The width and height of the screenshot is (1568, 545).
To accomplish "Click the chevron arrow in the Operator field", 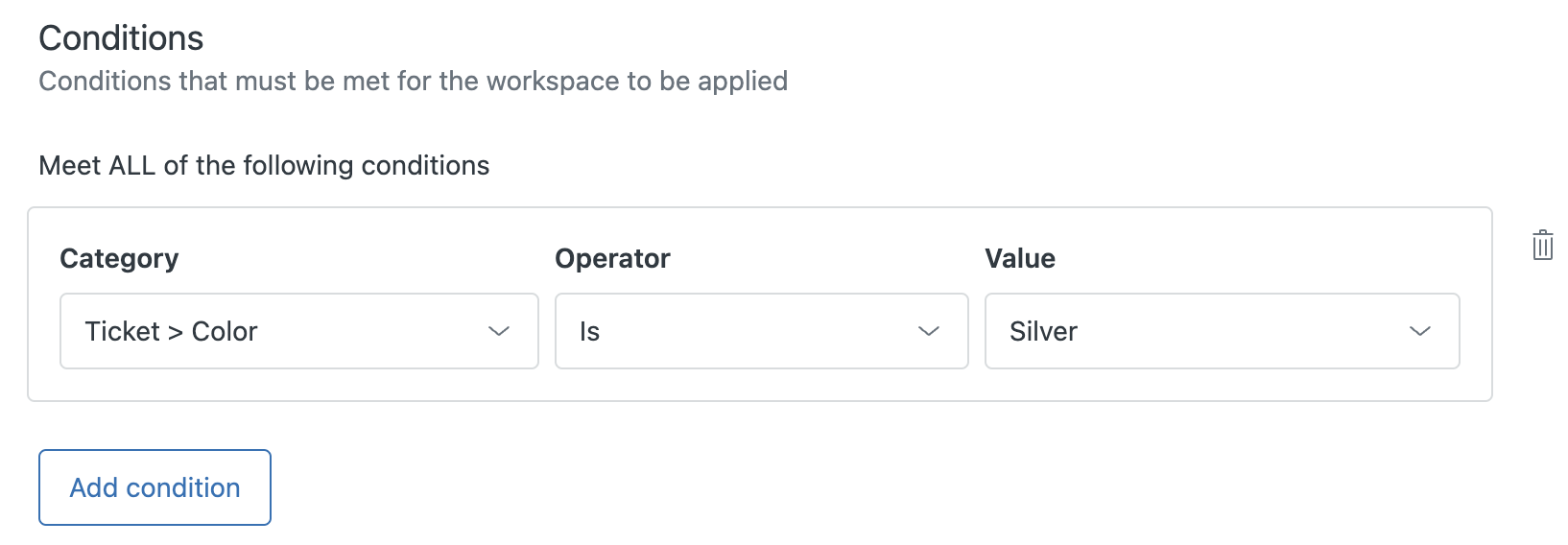I will pyautogui.click(x=929, y=331).
